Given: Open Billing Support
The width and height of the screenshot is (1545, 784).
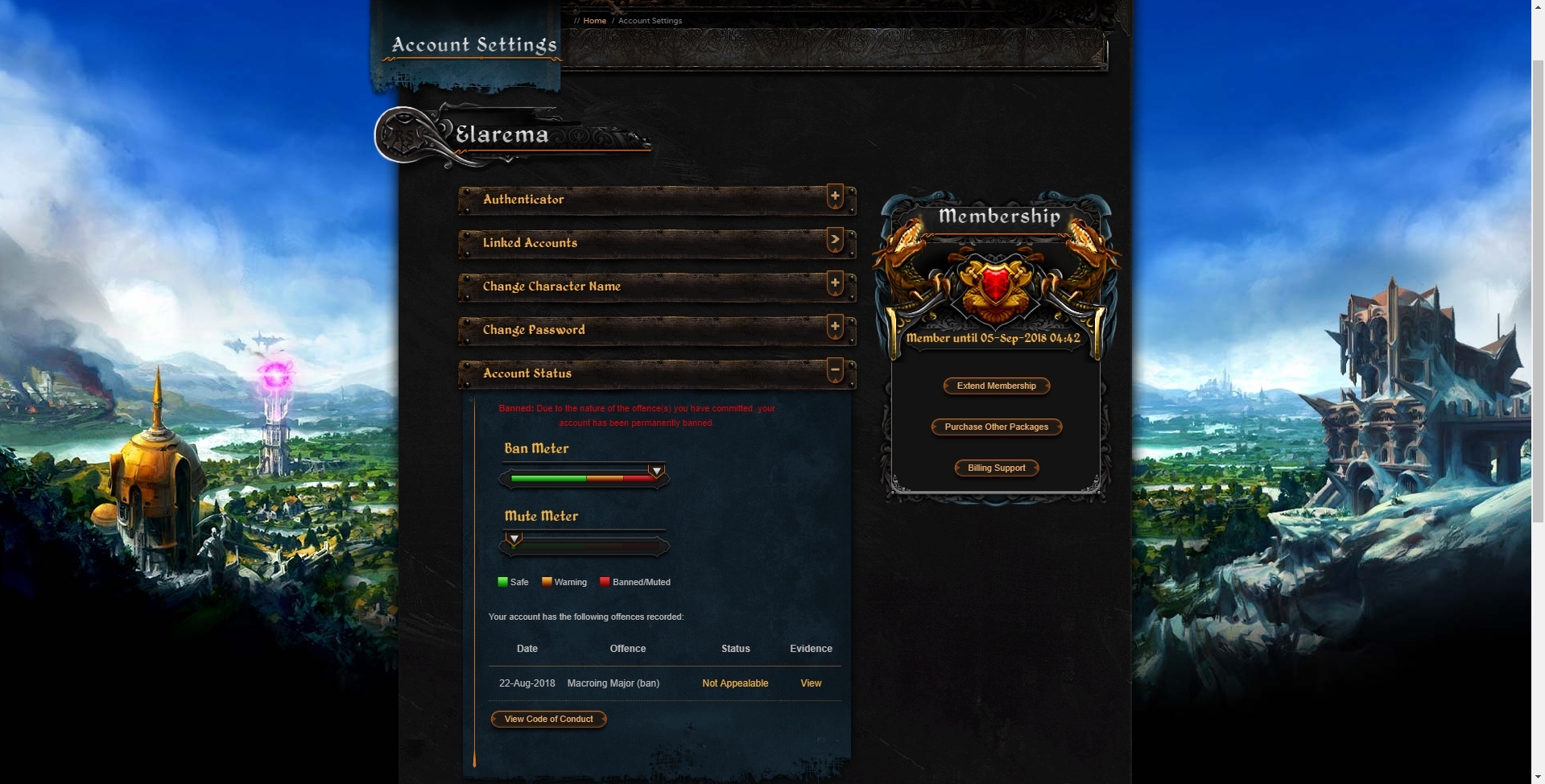Looking at the screenshot, I should 996,468.
